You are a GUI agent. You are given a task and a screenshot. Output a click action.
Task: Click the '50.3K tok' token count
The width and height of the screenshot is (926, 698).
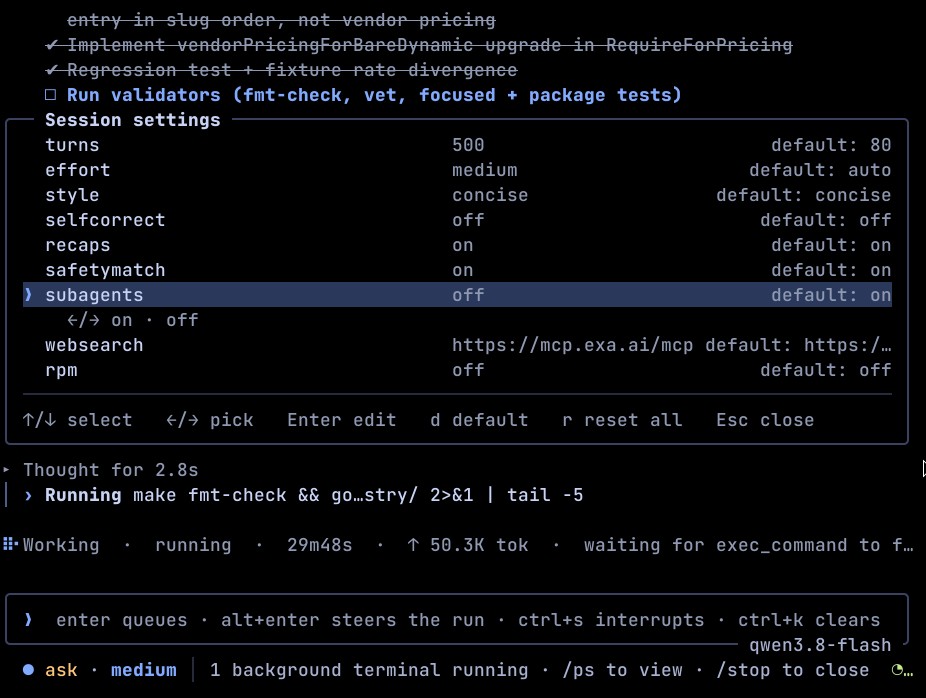coord(479,544)
